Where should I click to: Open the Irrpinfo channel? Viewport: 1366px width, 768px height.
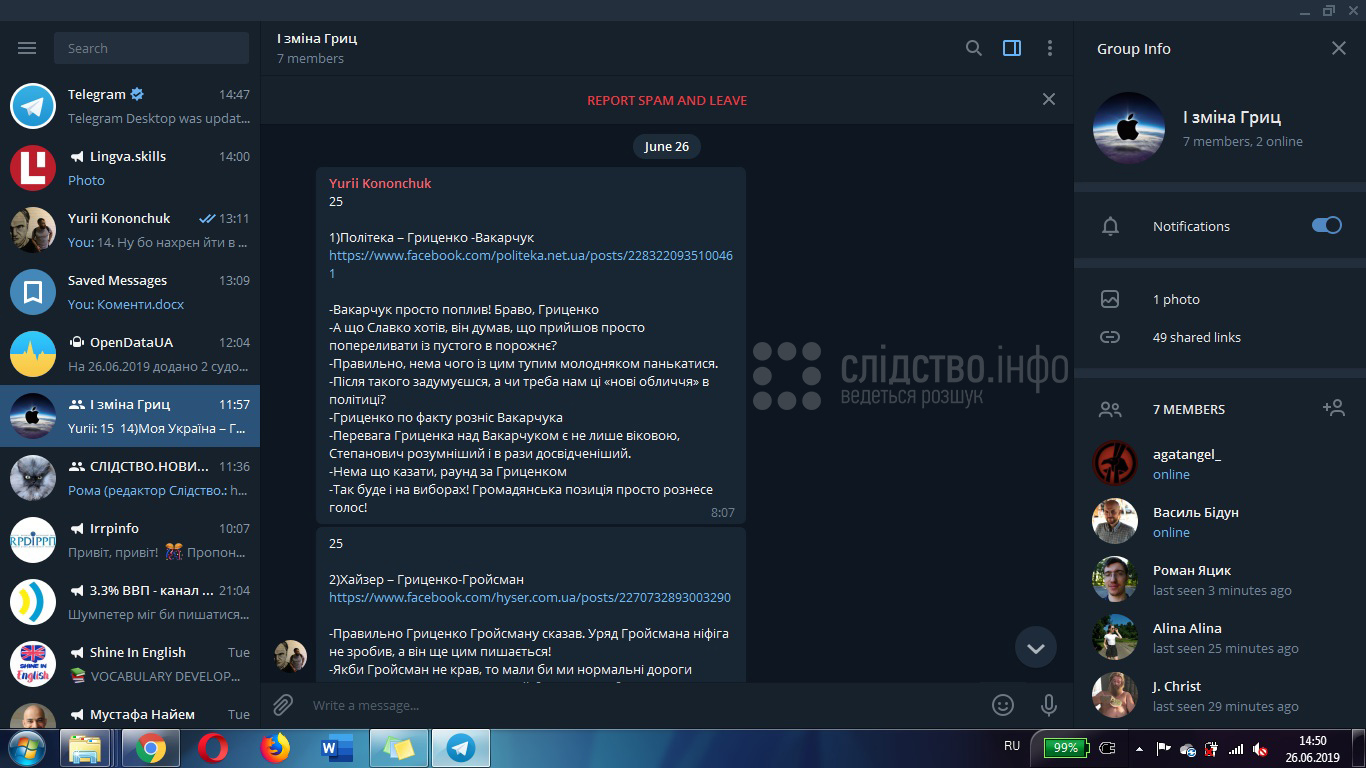(x=130, y=540)
